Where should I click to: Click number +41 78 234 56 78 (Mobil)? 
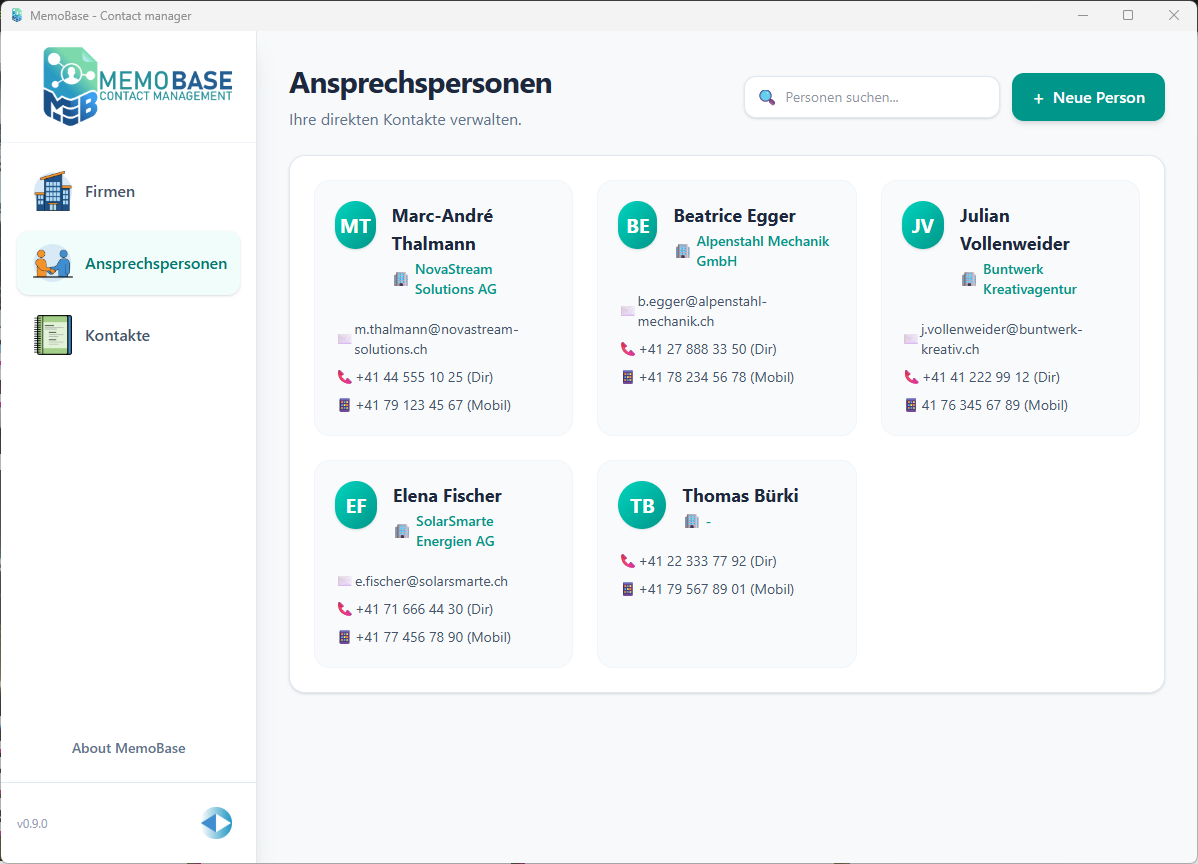point(717,377)
